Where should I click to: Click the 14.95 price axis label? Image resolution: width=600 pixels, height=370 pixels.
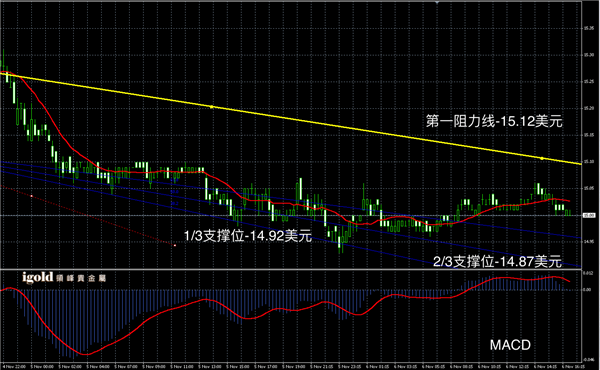(589, 241)
